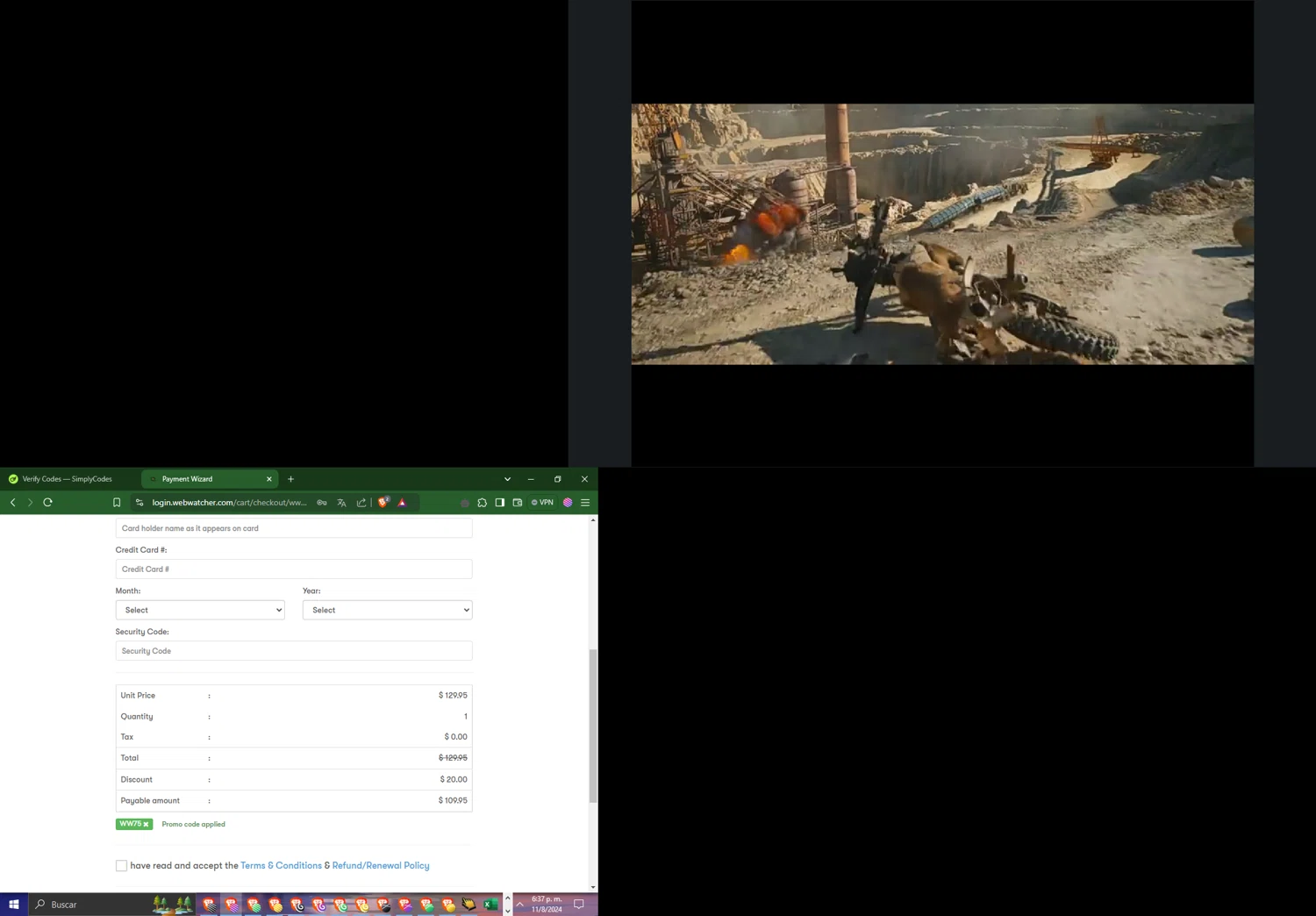Image resolution: width=1316 pixels, height=916 pixels.
Task: Open the Brave Rewards triangle icon
Action: click(x=402, y=503)
